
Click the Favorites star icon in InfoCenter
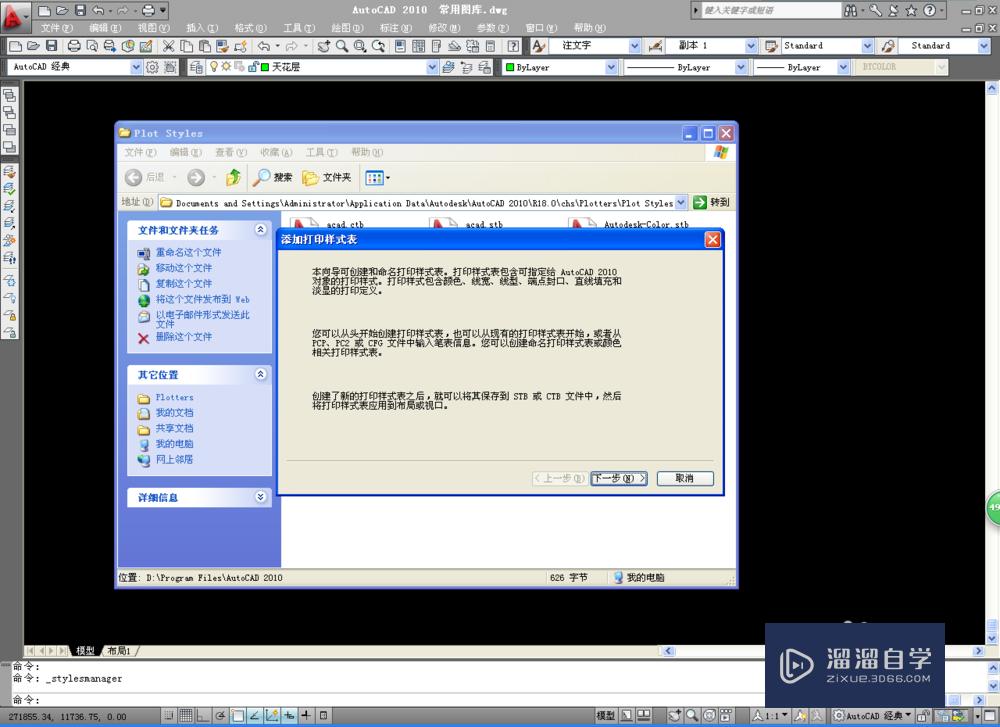click(911, 10)
